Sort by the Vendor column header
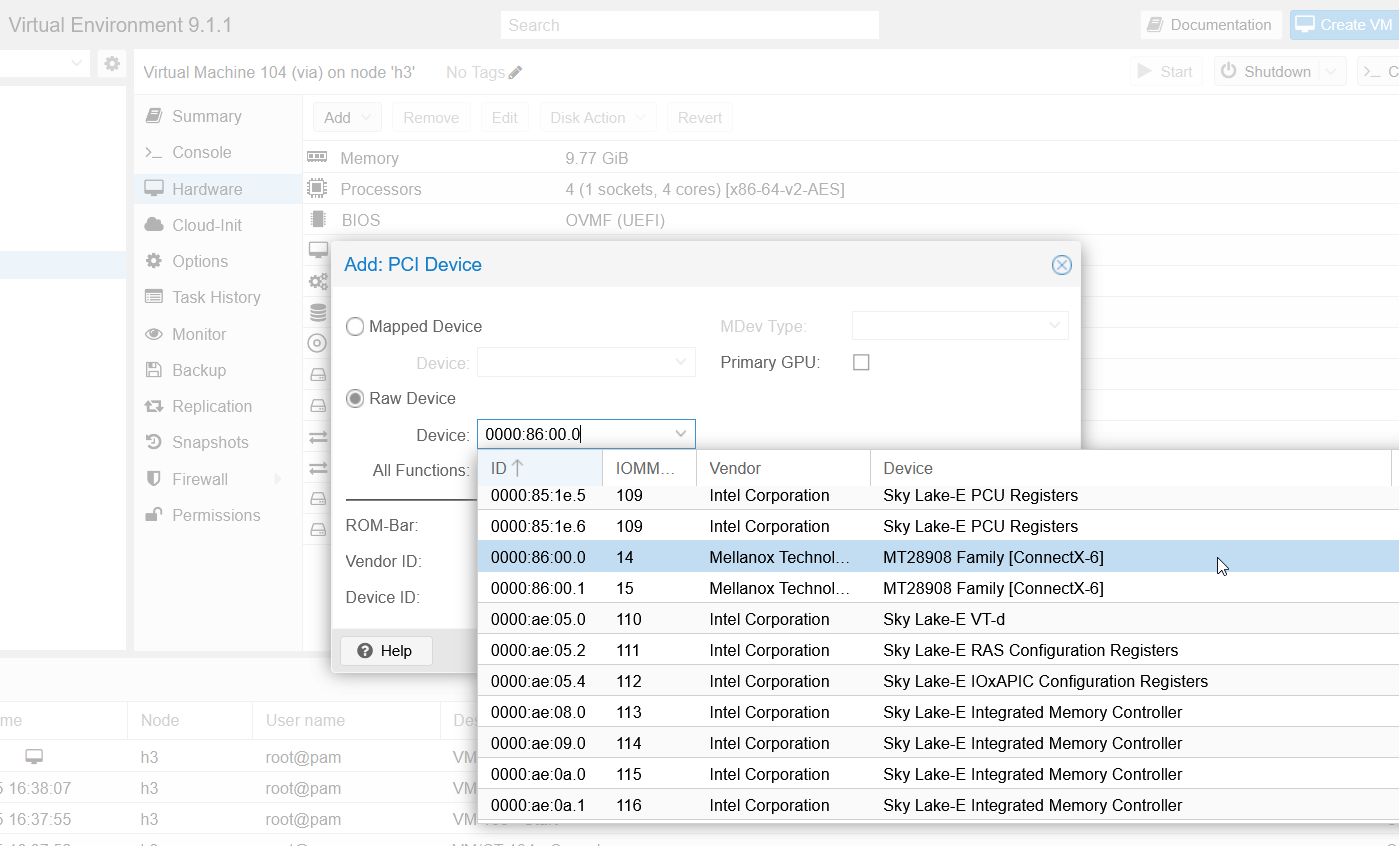1399x846 pixels. (783, 468)
